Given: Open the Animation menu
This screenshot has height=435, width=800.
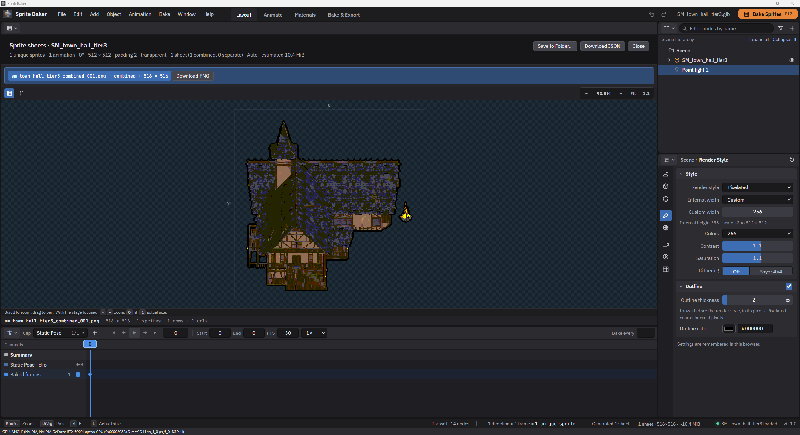Looking at the screenshot, I should pyautogui.click(x=139, y=14).
